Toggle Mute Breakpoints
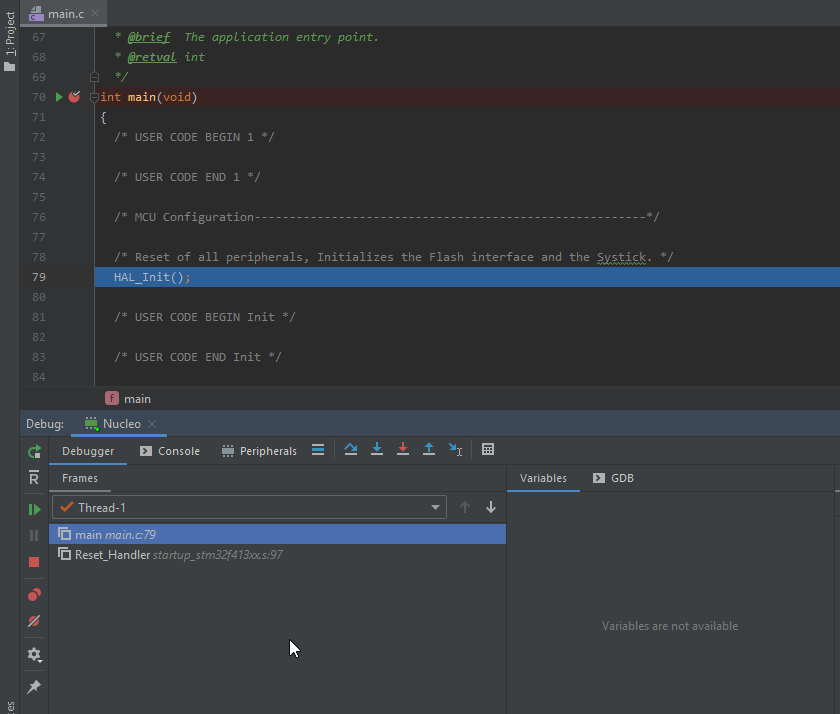The image size is (840, 714). pos(34,621)
